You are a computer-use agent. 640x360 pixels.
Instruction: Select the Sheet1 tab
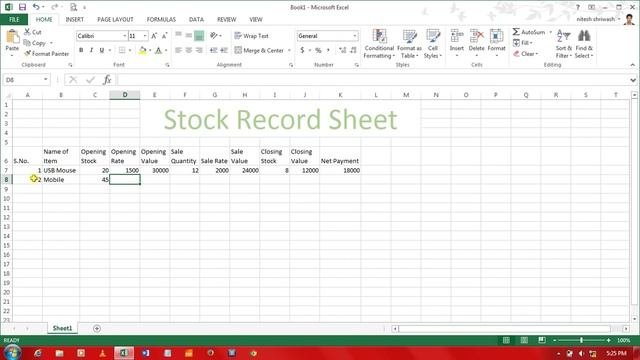62,328
